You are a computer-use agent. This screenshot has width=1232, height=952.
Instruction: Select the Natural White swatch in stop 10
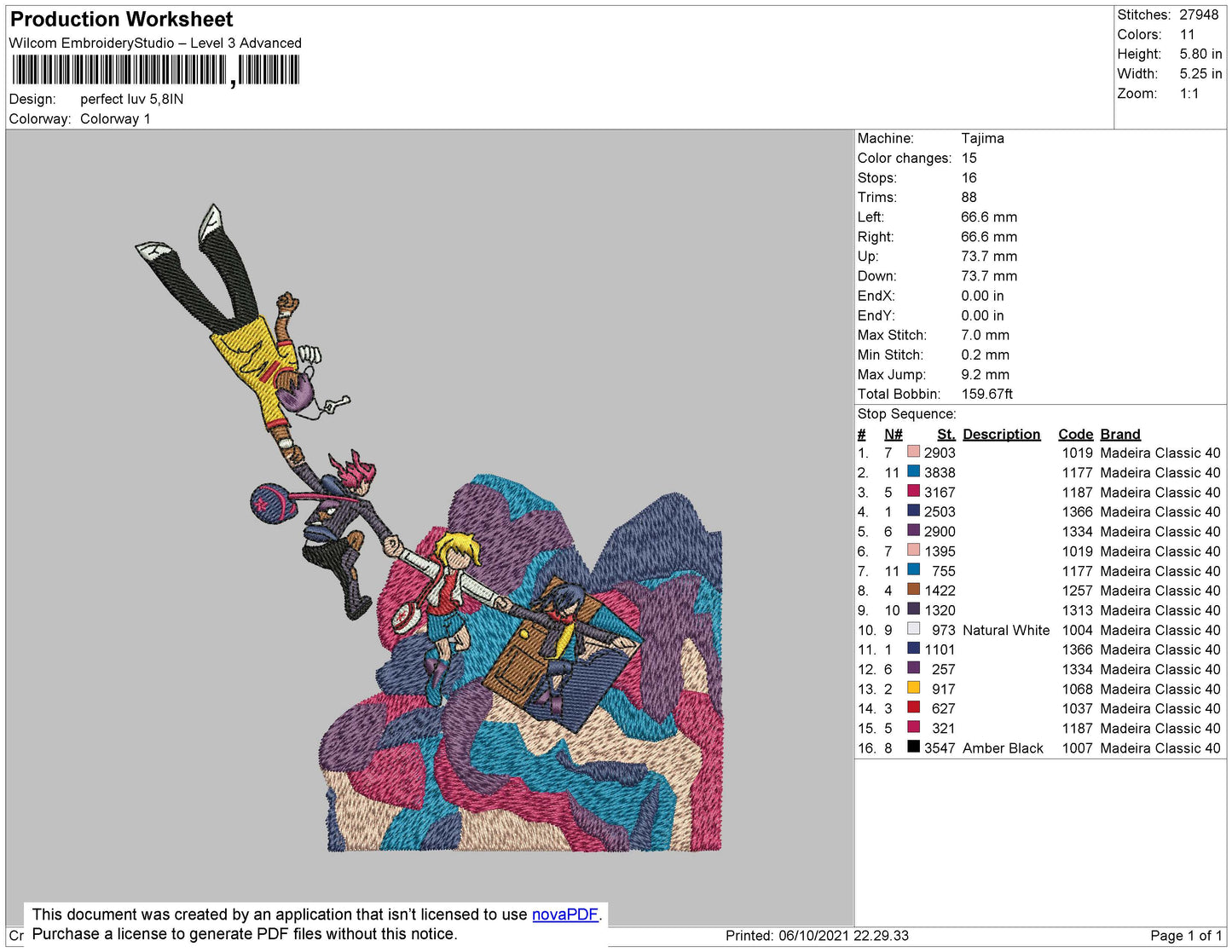coord(913,629)
